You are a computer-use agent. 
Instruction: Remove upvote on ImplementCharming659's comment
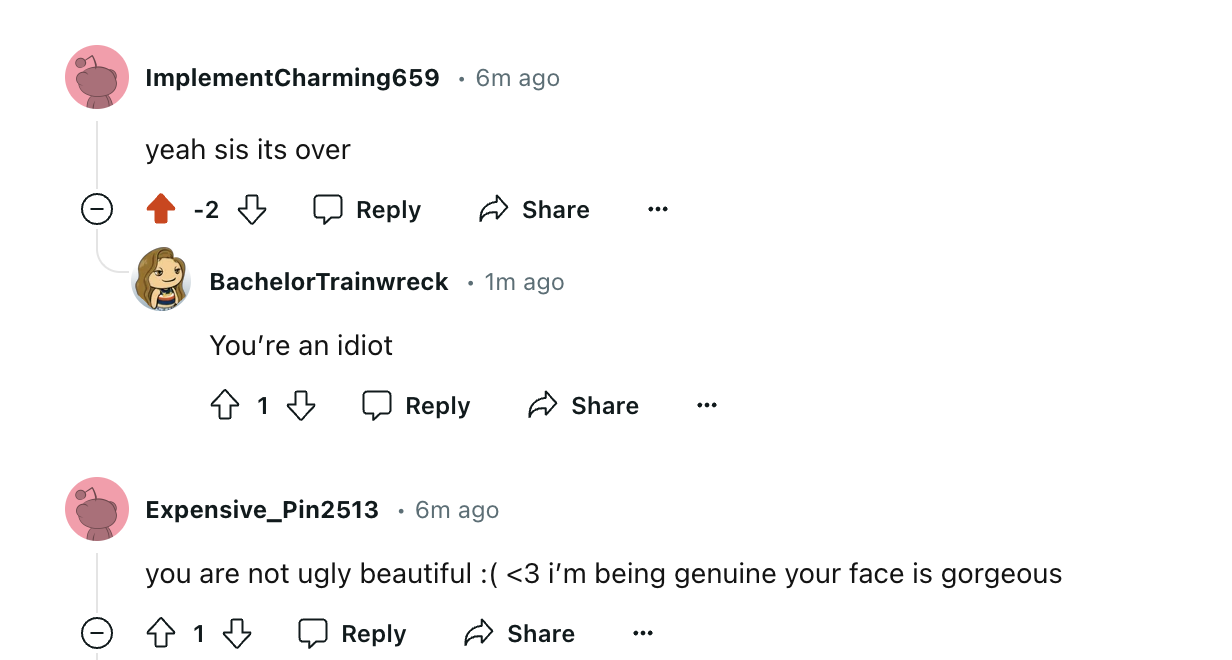pos(161,209)
